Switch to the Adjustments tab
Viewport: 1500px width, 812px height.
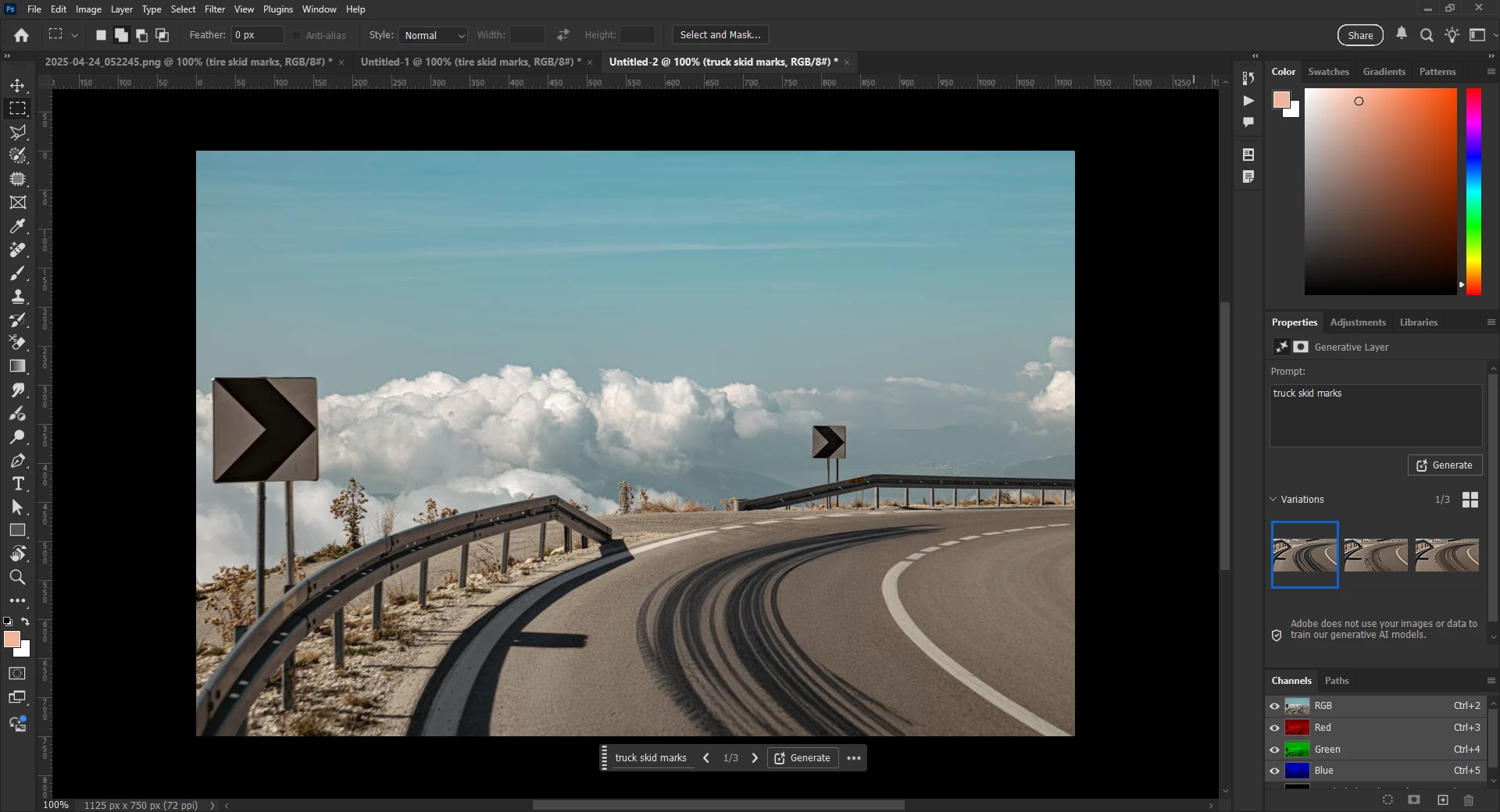point(1358,322)
